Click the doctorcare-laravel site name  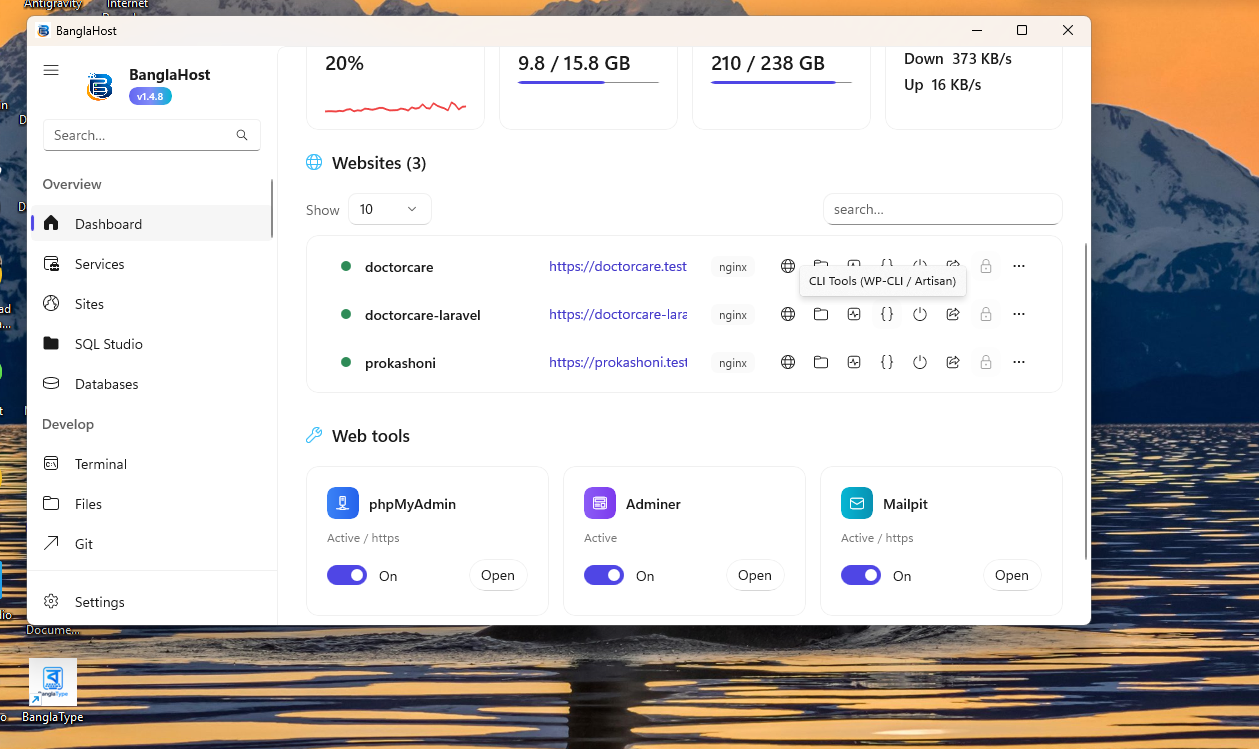click(x=423, y=315)
